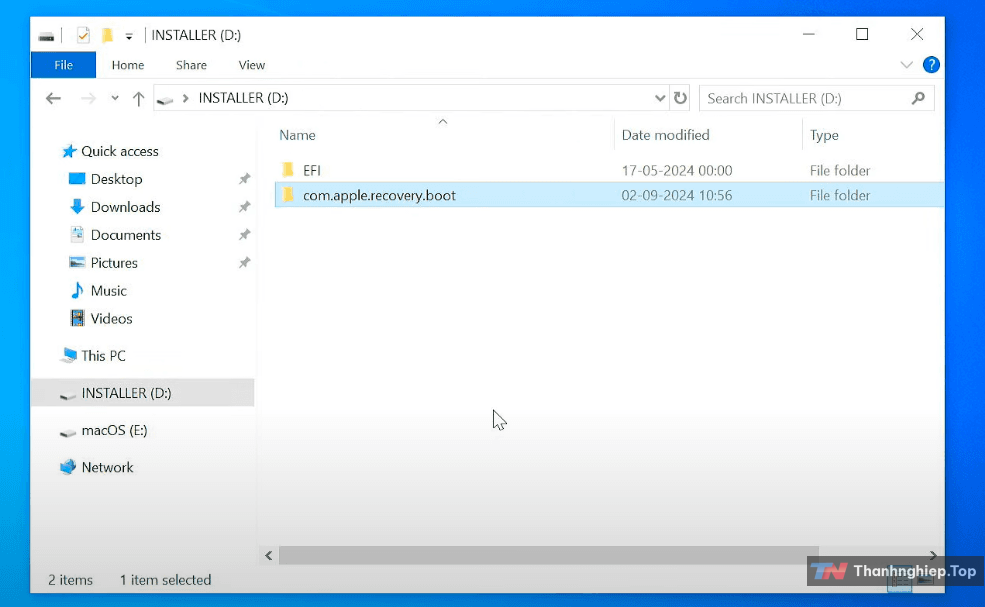The width and height of the screenshot is (985, 607).
Task: Click INSTALLER (D:) breadcrumb in address bar
Action: tap(243, 98)
